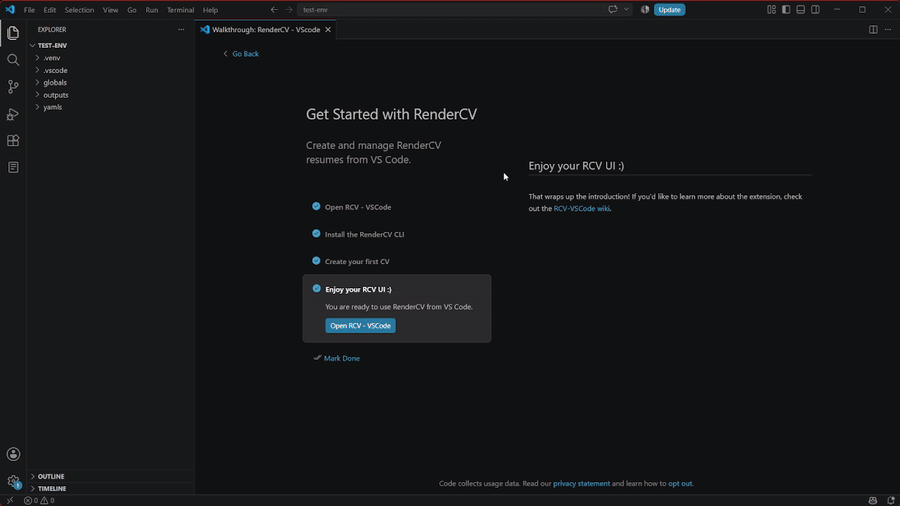900x506 pixels.
Task: Click the VS Code logo in title bar
Action: (10, 10)
